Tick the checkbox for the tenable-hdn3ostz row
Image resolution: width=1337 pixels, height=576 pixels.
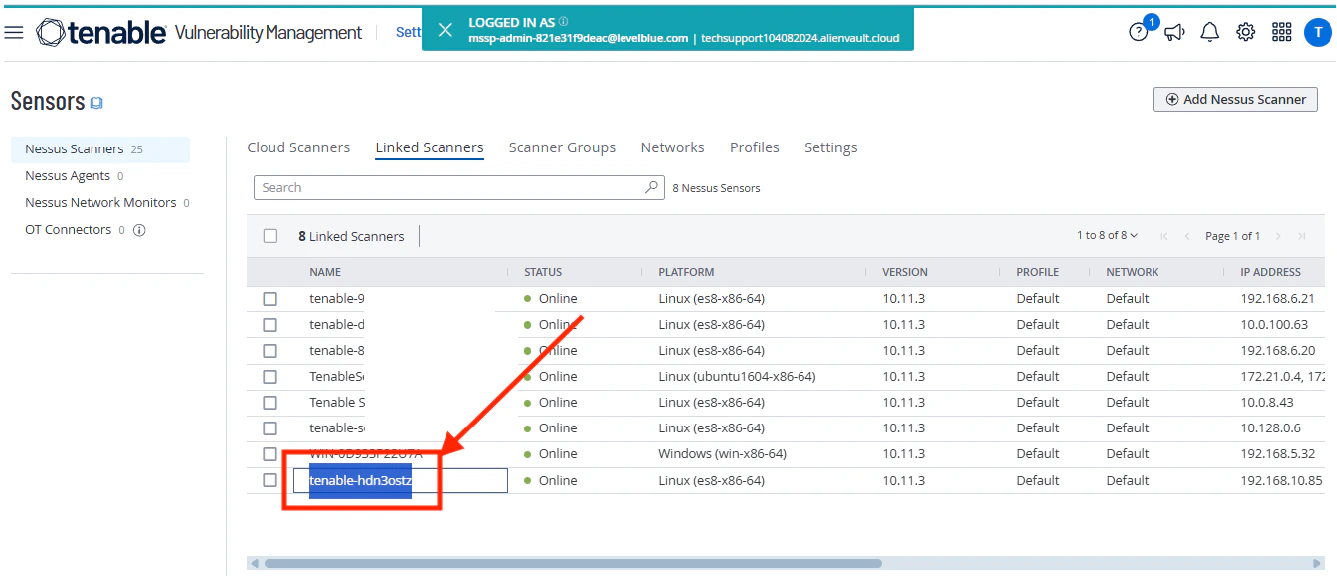(270, 480)
